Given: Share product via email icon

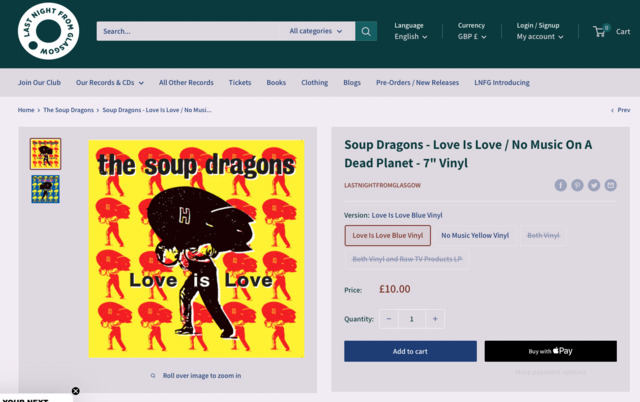Looking at the screenshot, I should coord(610,185).
